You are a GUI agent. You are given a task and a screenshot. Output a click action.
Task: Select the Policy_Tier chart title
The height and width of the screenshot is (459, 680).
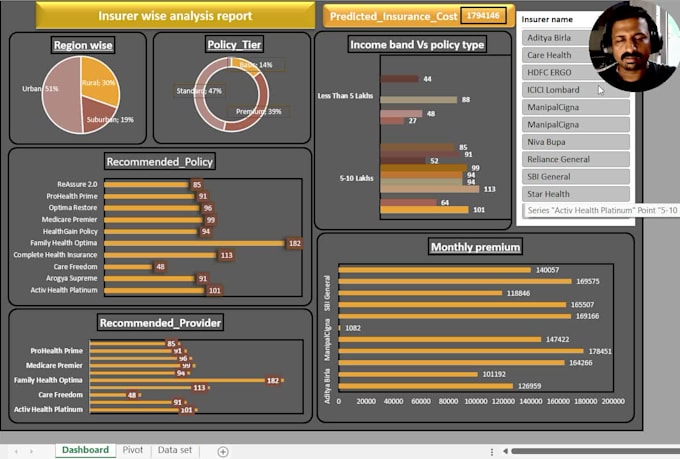(234, 44)
